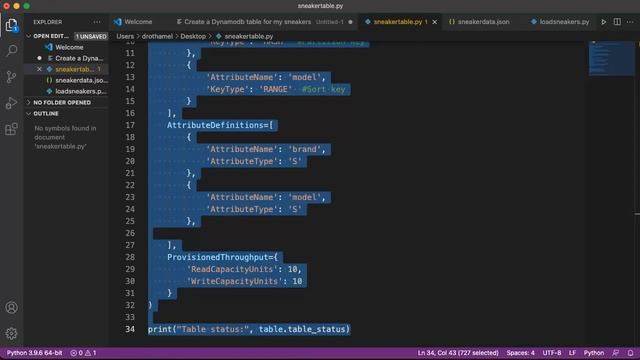Screen dimensions: 640x360
Task: Open Run and Debug view
Action: coord(11,103)
